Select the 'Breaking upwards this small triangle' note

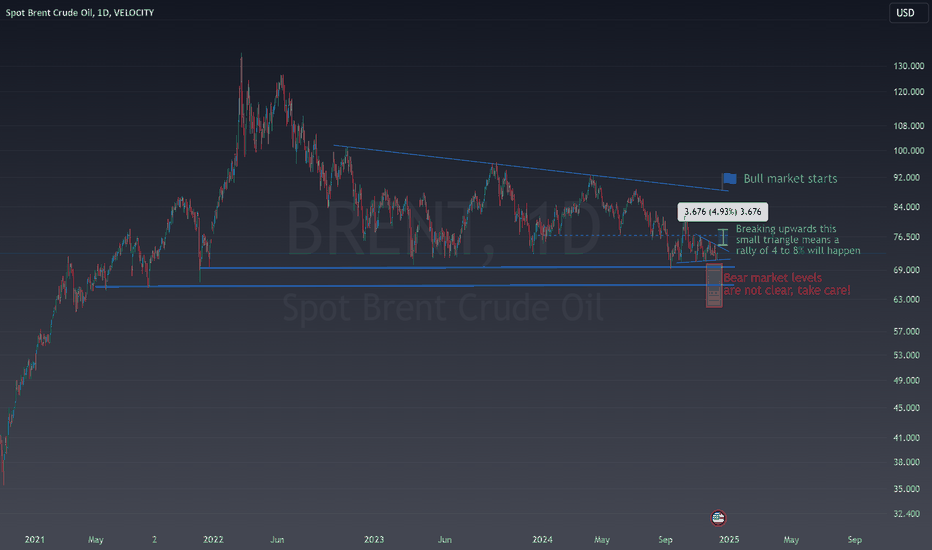[798, 240]
